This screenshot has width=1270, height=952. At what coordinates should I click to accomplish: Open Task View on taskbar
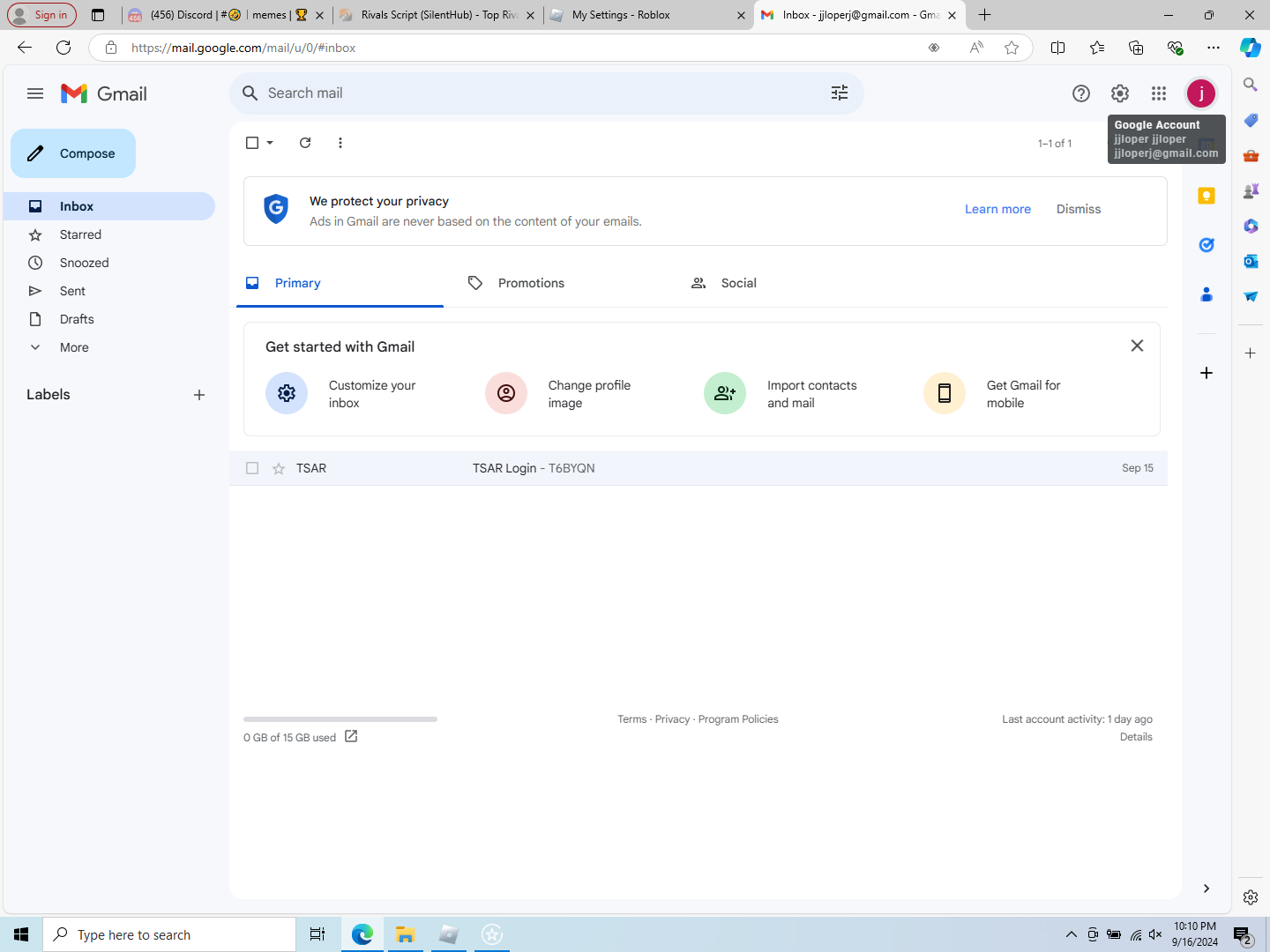(317, 934)
